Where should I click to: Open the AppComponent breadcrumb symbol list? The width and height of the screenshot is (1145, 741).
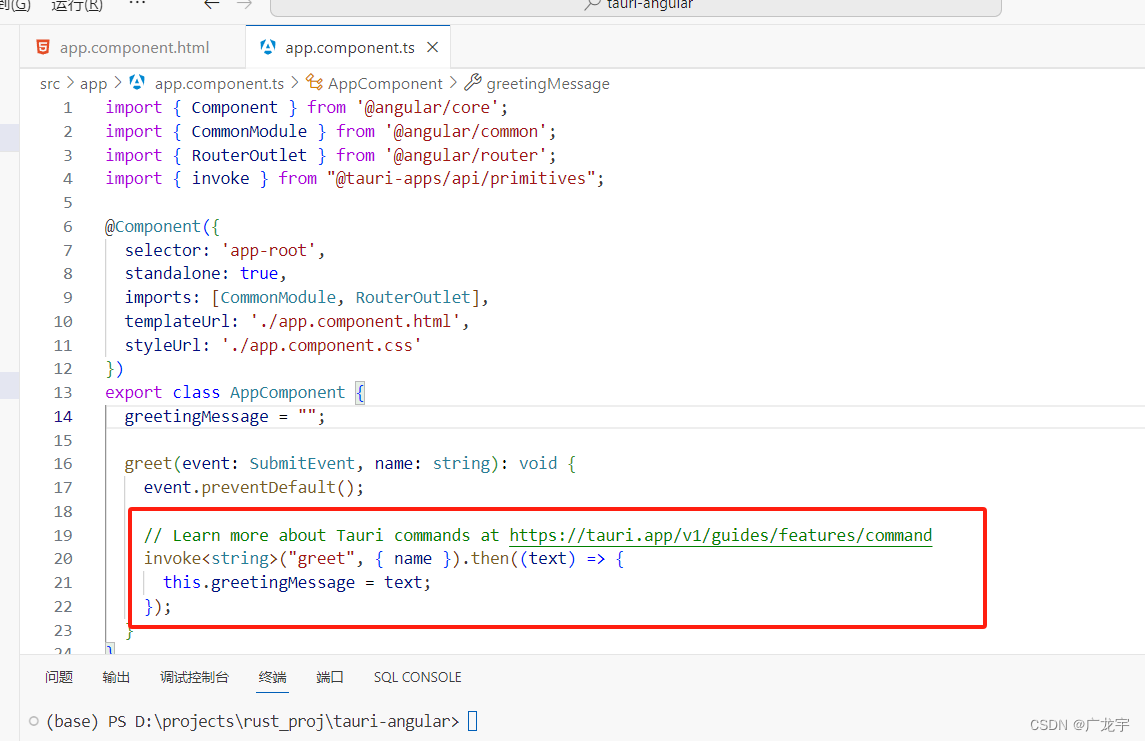point(385,84)
